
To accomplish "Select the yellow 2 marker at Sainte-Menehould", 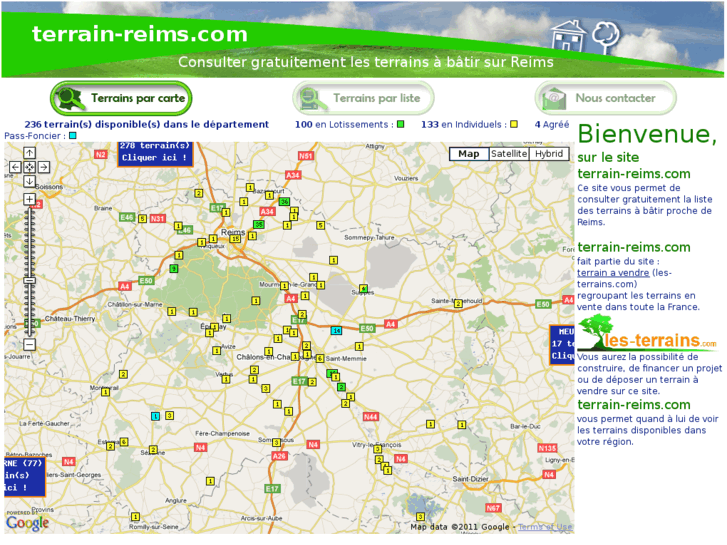I will tap(459, 304).
